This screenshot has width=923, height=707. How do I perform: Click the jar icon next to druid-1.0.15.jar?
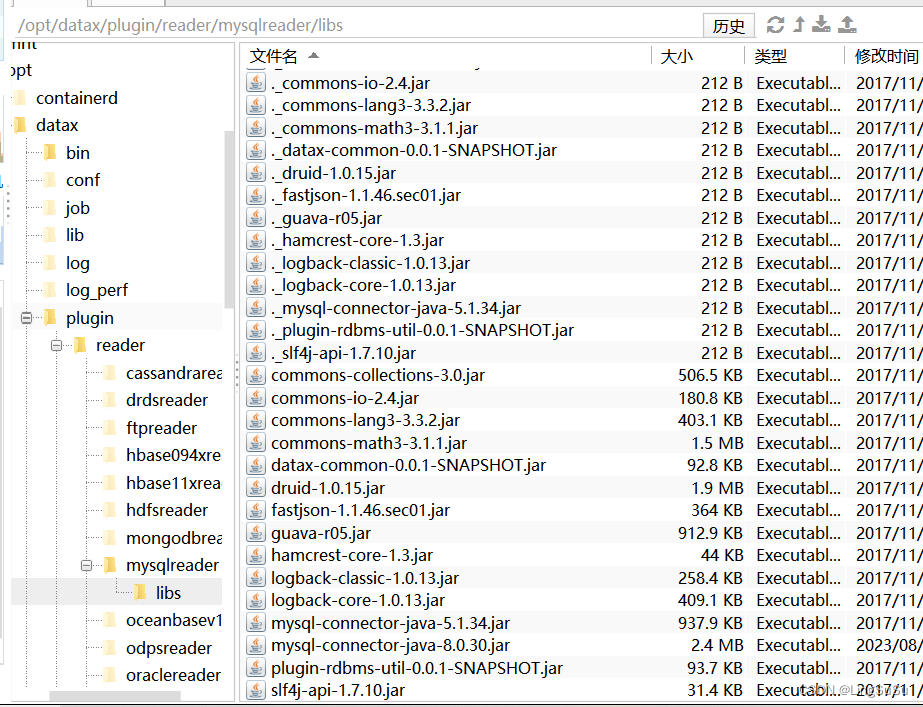tap(256, 487)
